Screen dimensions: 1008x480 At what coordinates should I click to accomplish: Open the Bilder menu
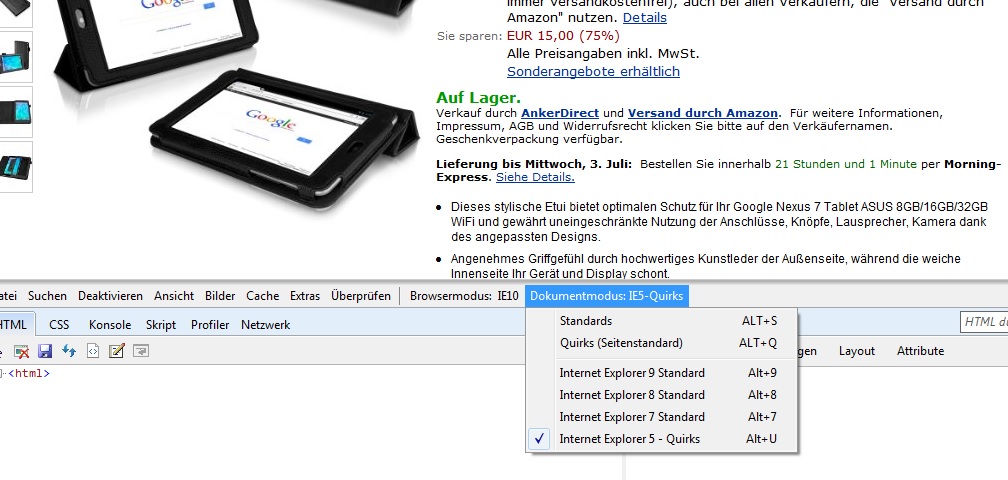220,296
